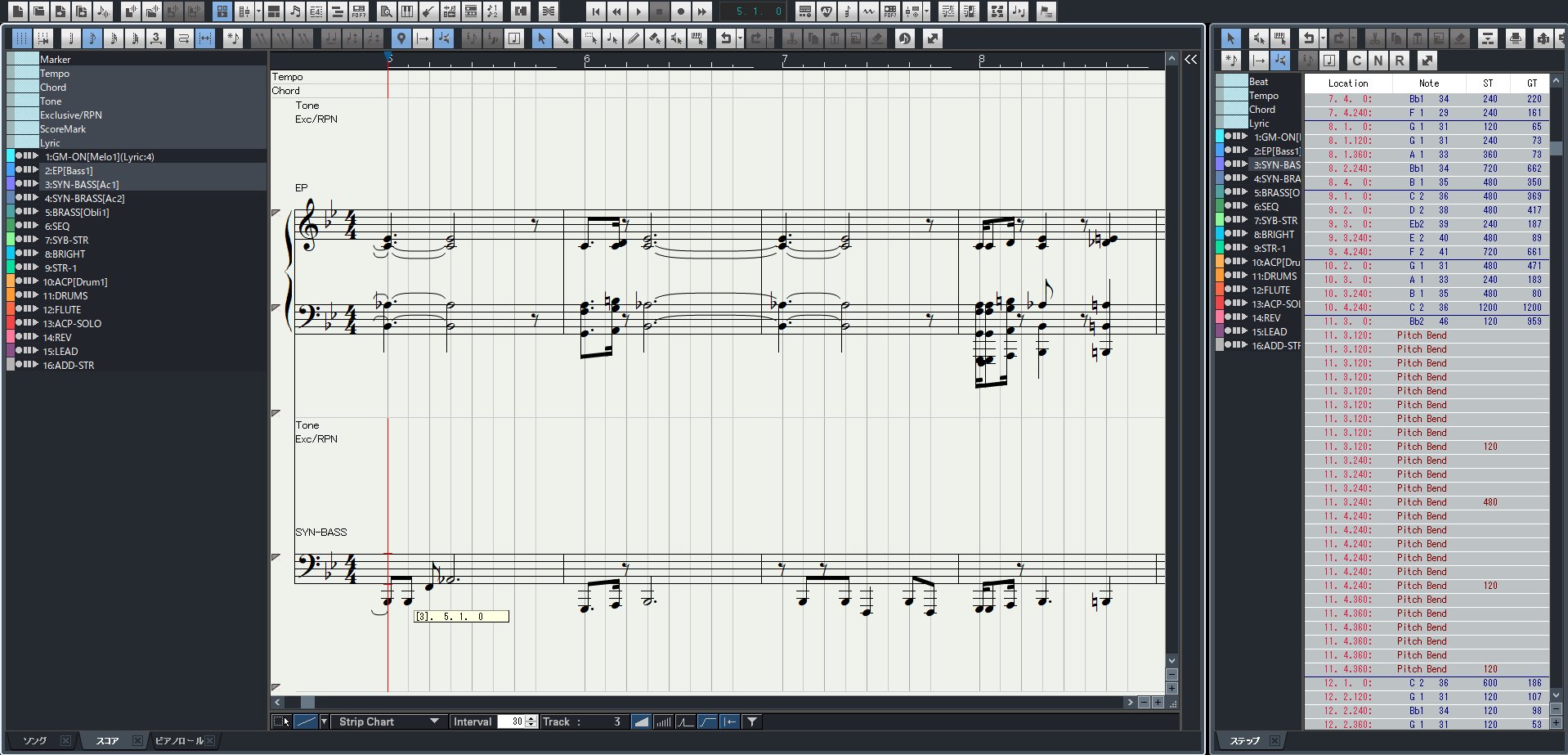1568x755 pixels.
Task: Click the GT column header
Action: [x=1532, y=83]
